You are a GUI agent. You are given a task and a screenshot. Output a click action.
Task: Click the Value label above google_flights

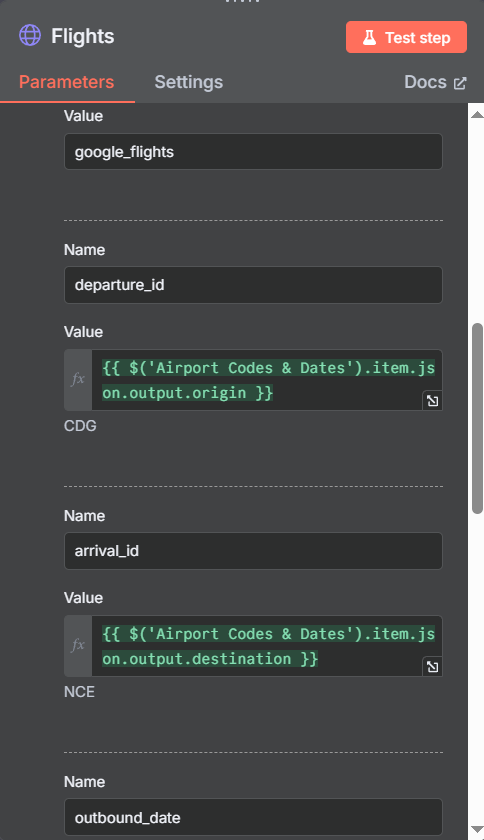[83, 116]
